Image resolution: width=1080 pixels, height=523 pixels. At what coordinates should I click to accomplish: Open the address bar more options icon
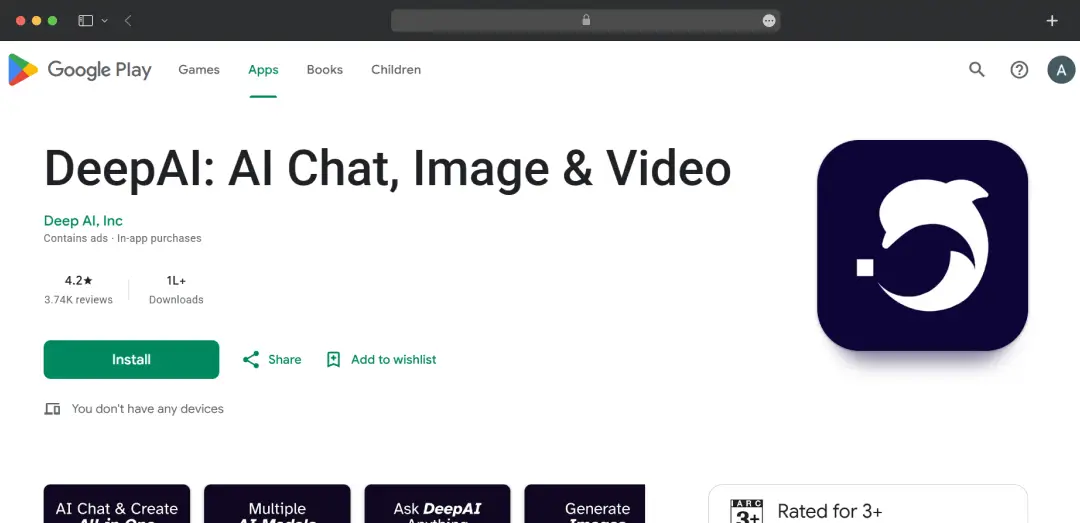[x=769, y=21]
